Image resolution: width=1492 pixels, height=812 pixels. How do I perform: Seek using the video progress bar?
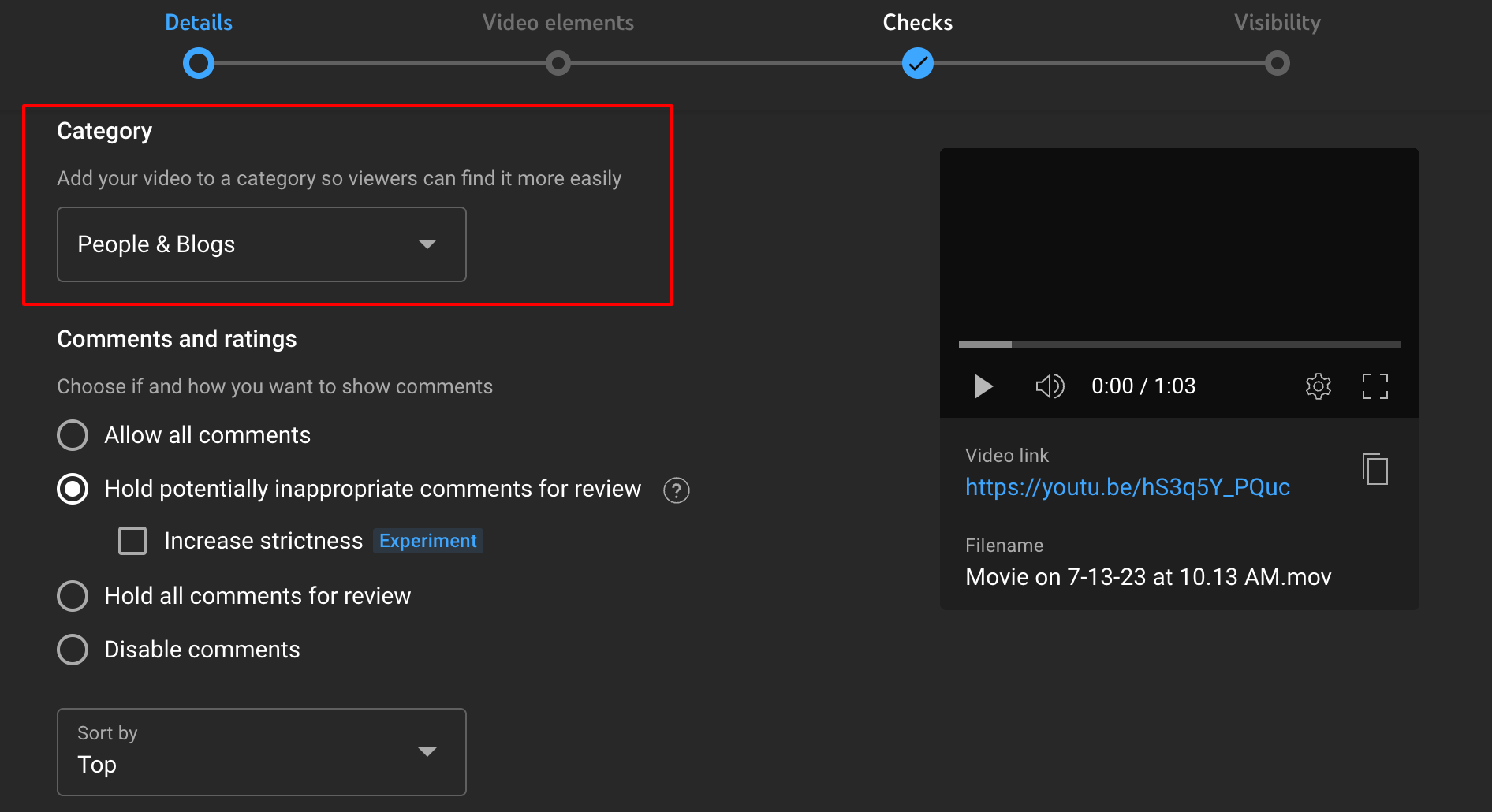[x=1179, y=345]
